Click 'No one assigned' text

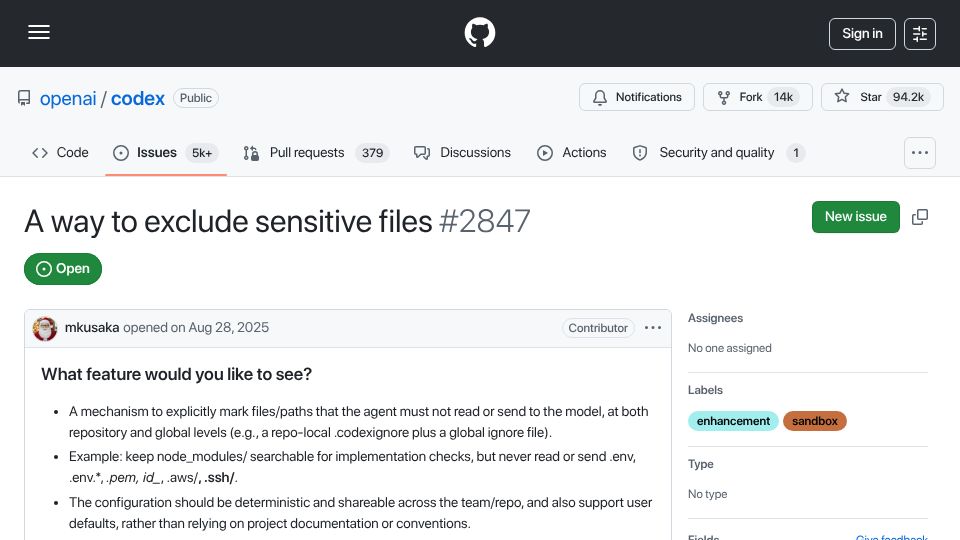coord(729,348)
